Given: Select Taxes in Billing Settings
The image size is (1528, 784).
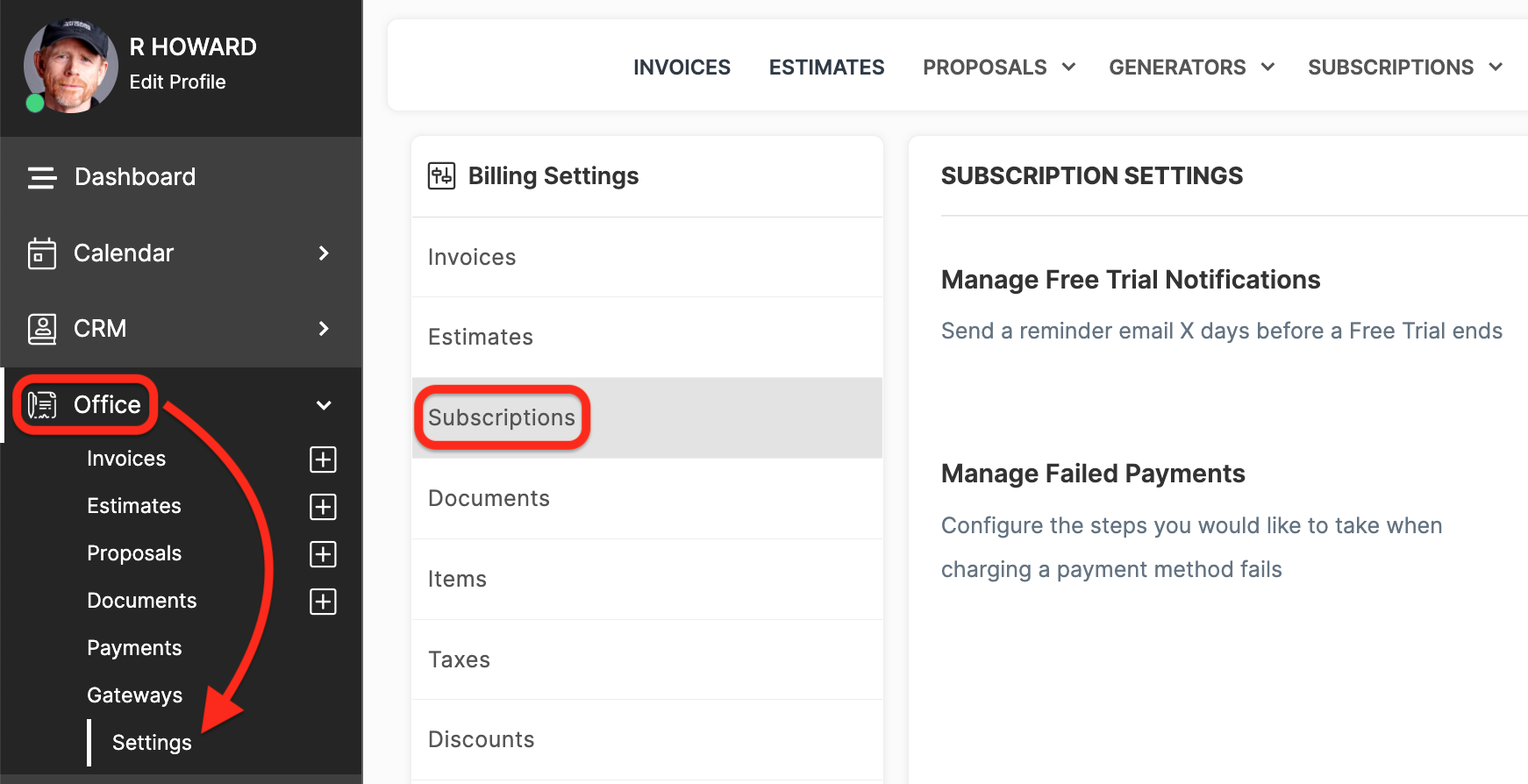Looking at the screenshot, I should tap(647, 659).
